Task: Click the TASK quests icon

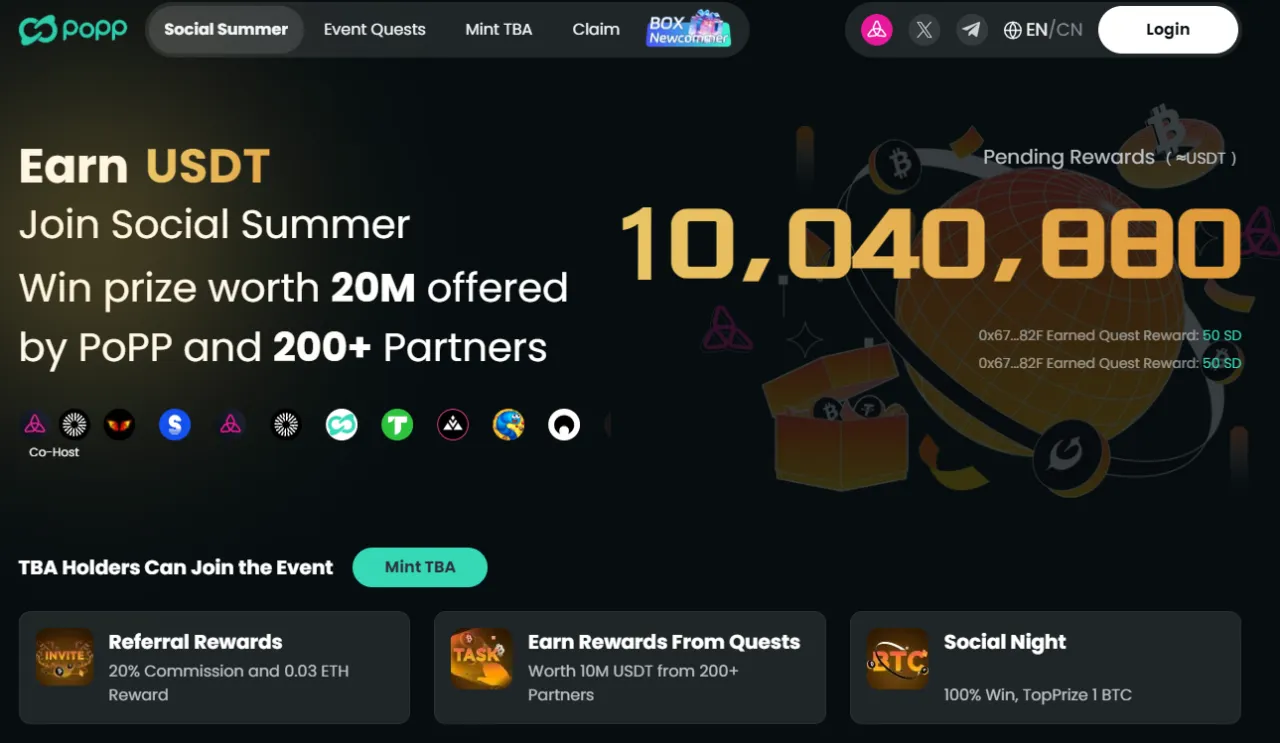Action: coord(481,658)
